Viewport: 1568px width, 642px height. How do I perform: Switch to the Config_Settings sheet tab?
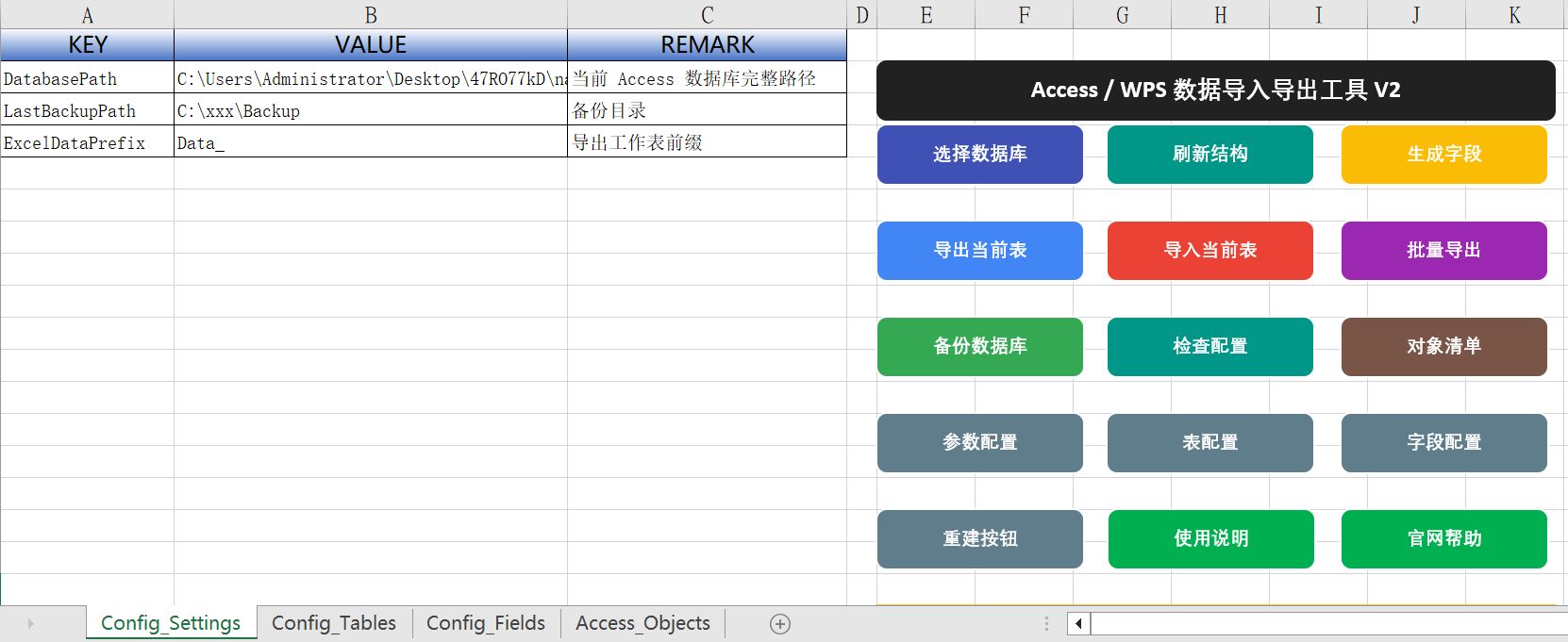(171, 623)
